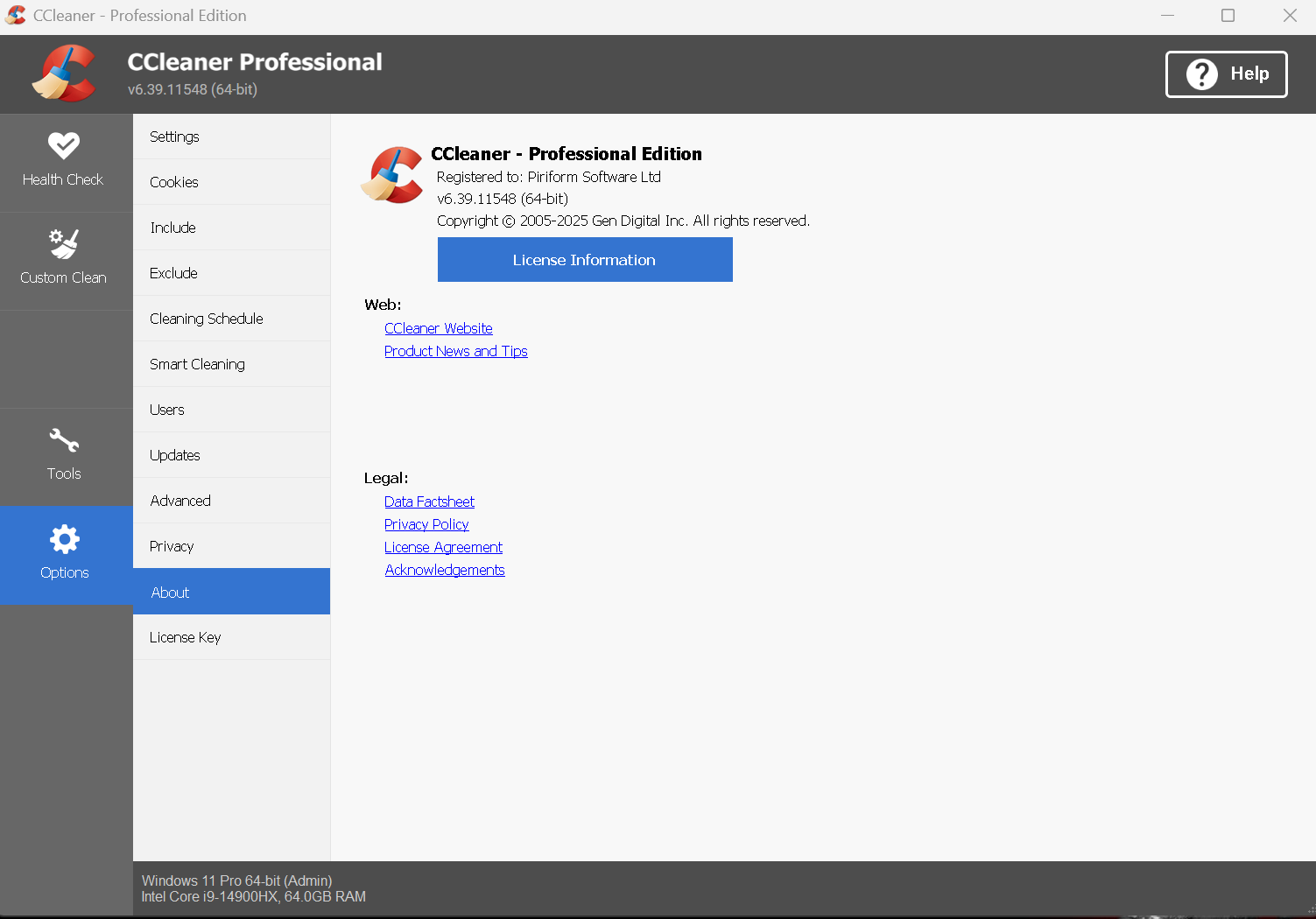Click the header version v6.39.11548 text
1316x919 pixels.
[193, 89]
